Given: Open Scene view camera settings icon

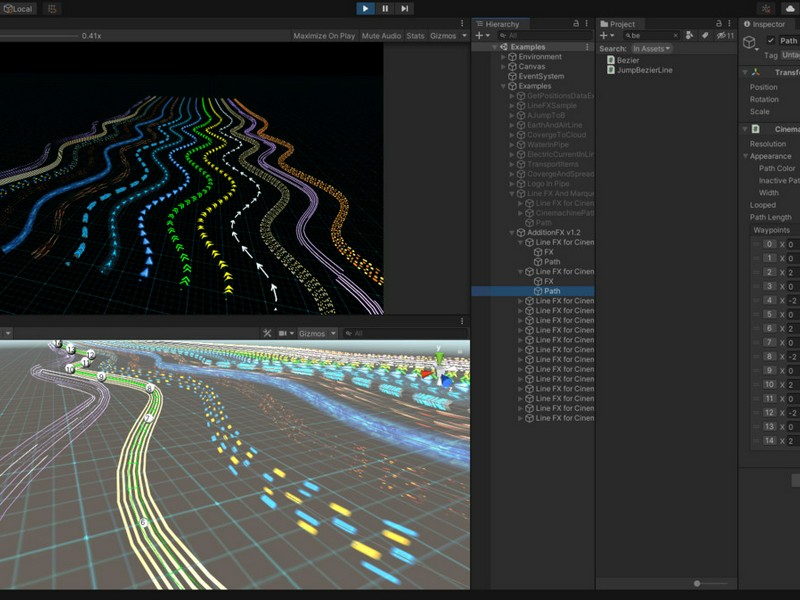Looking at the screenshot, I should coord(285,333).
